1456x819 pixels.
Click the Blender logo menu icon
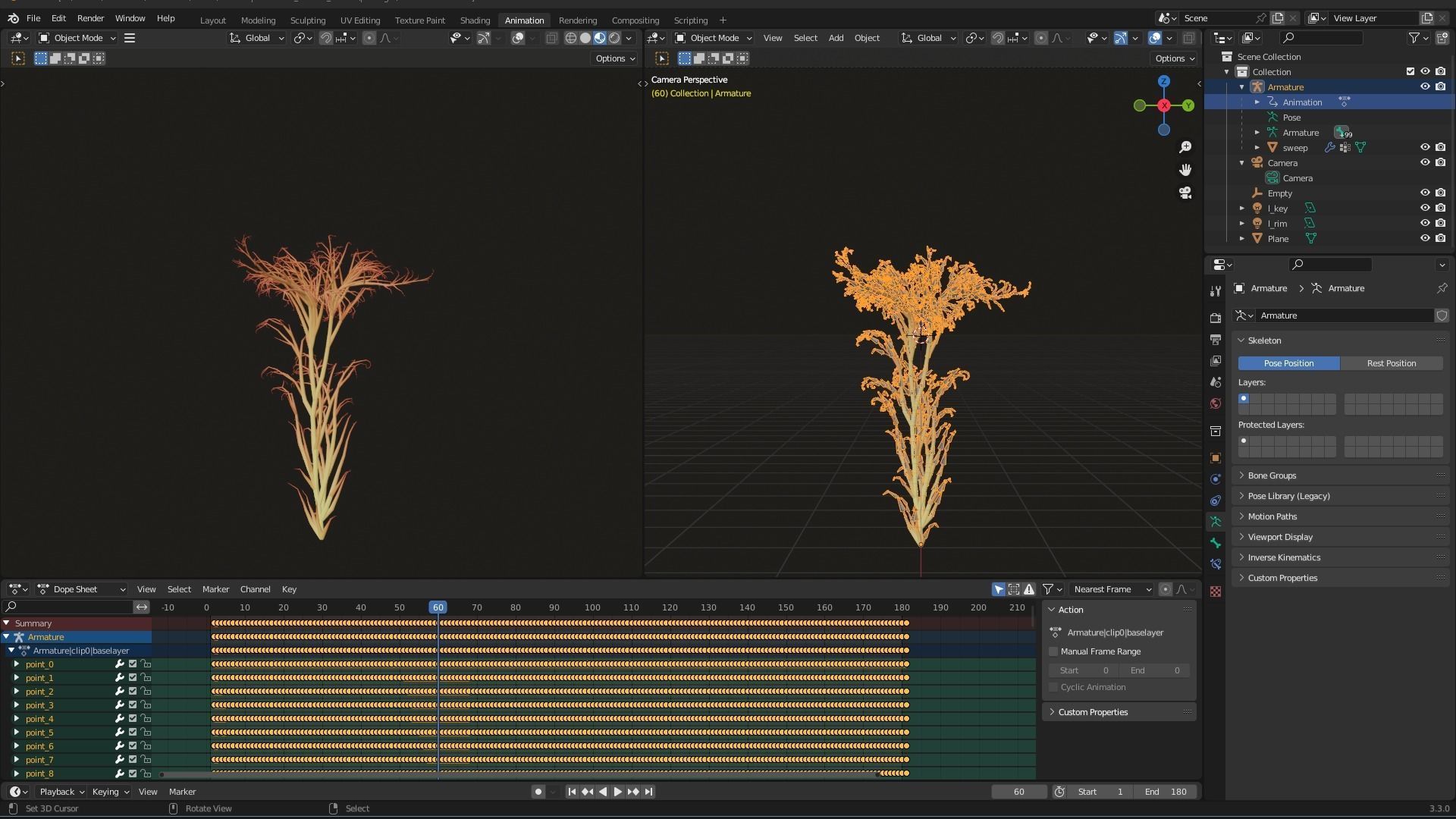(x=13, y=18)
